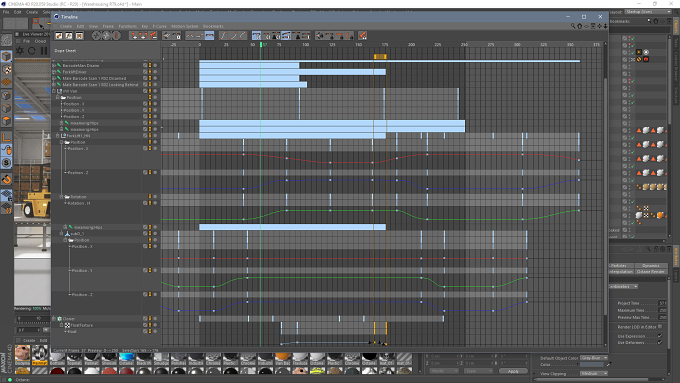
Task: Toggle solo button on Cloner track
Action: (155, 318)
